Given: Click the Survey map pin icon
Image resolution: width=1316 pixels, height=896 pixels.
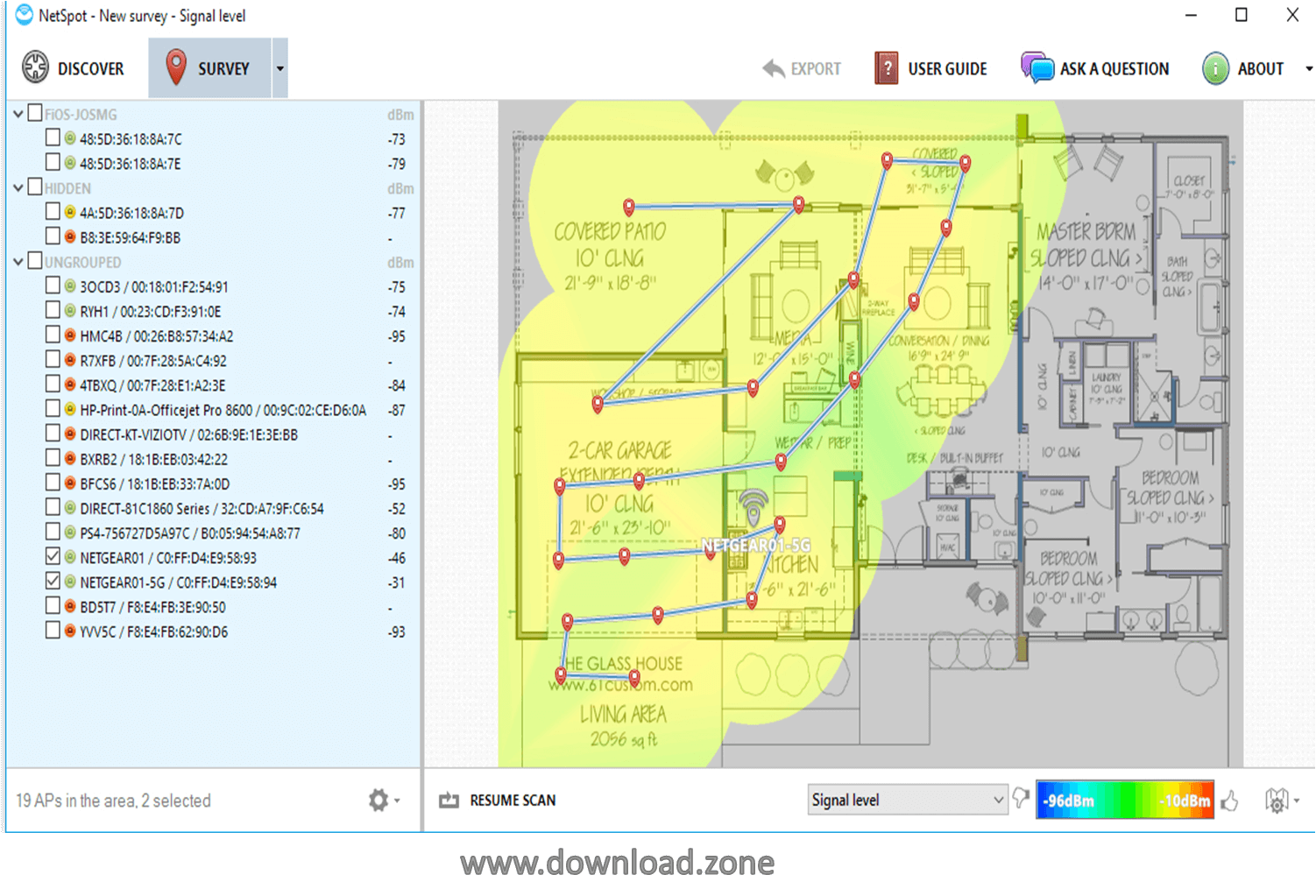Looking at the screenshot, I should pos(176,67).
